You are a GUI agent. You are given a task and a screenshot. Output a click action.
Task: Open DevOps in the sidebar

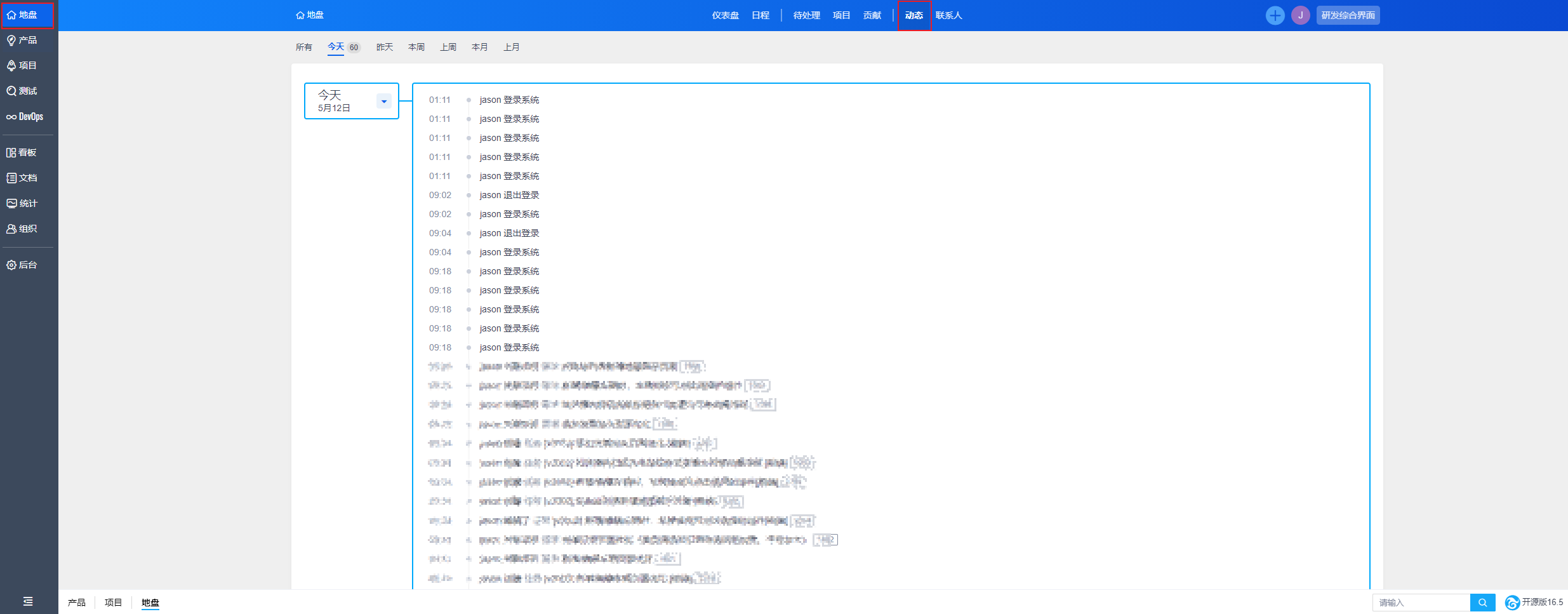pyautogui.click(x=25, y=116)
